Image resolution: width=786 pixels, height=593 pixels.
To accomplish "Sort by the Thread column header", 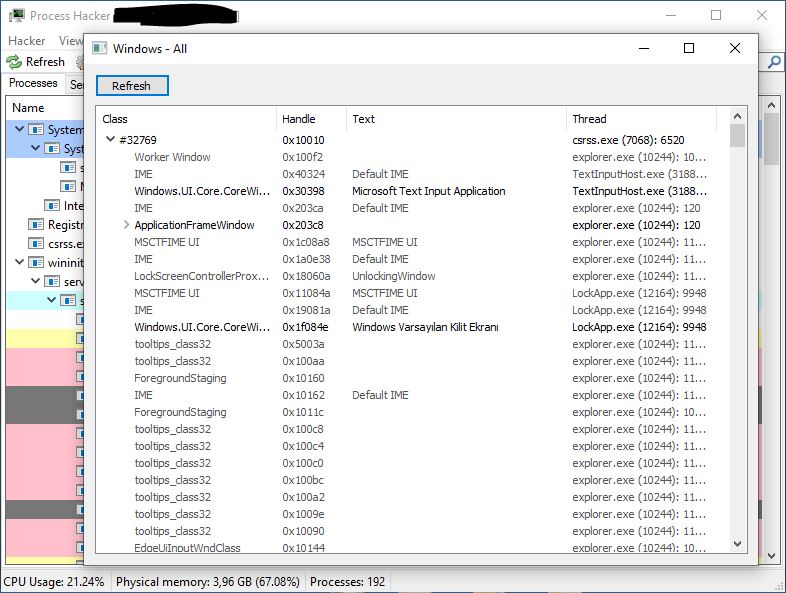I will tap(642, 119).
